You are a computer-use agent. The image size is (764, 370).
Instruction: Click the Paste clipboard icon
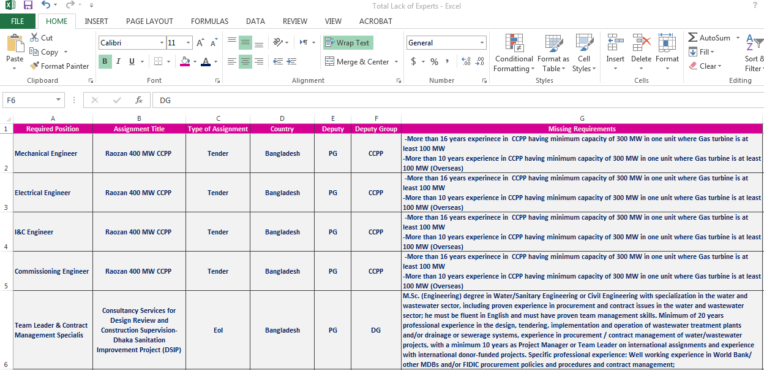click(x=15, y=43)
